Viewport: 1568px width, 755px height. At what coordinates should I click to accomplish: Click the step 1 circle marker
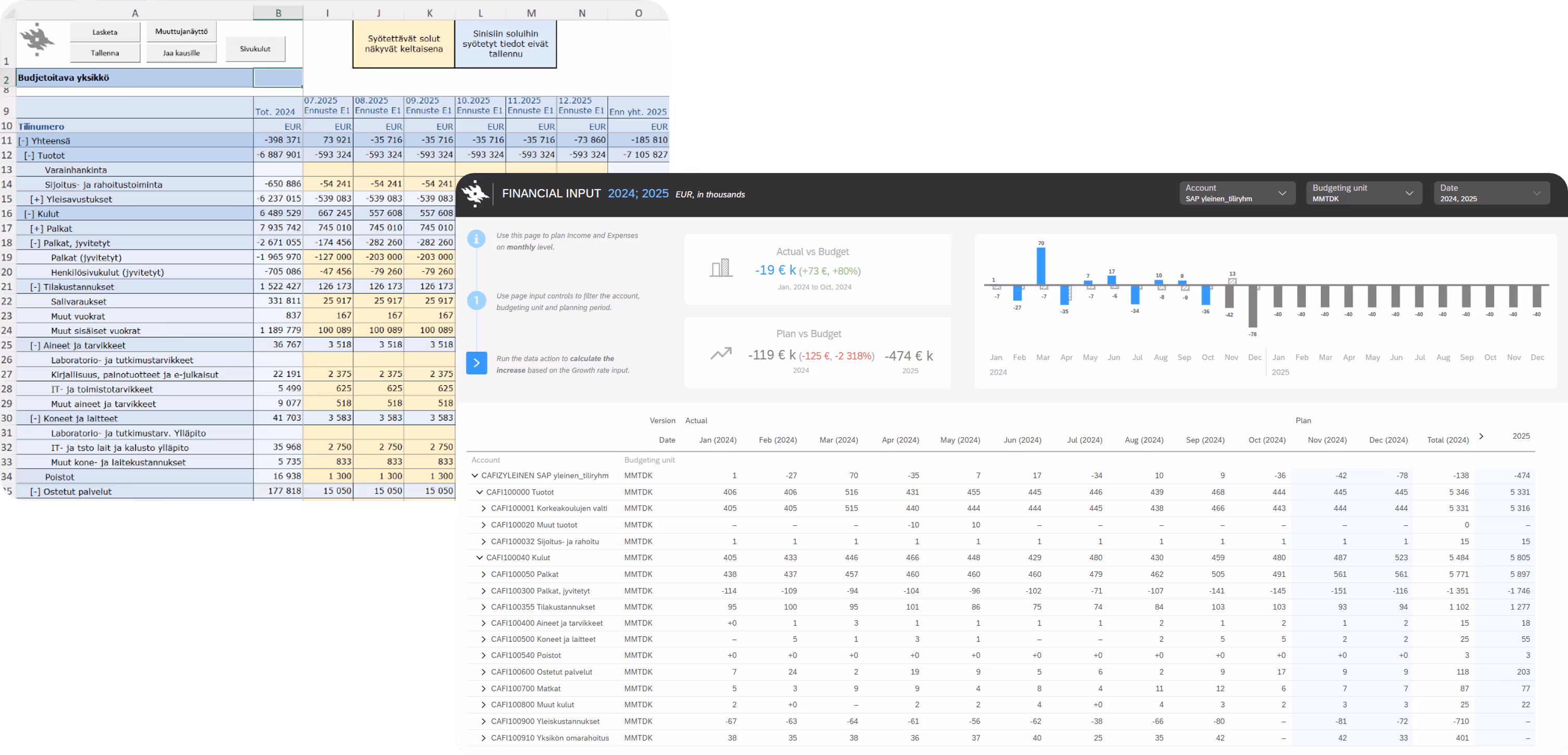click(476, 301)
